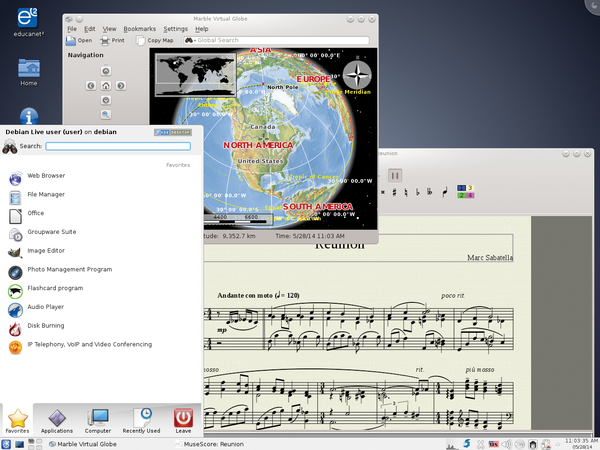Select voice 2 green swatch in MuseScore
600x450 pixels.
[x=461, y=195]
